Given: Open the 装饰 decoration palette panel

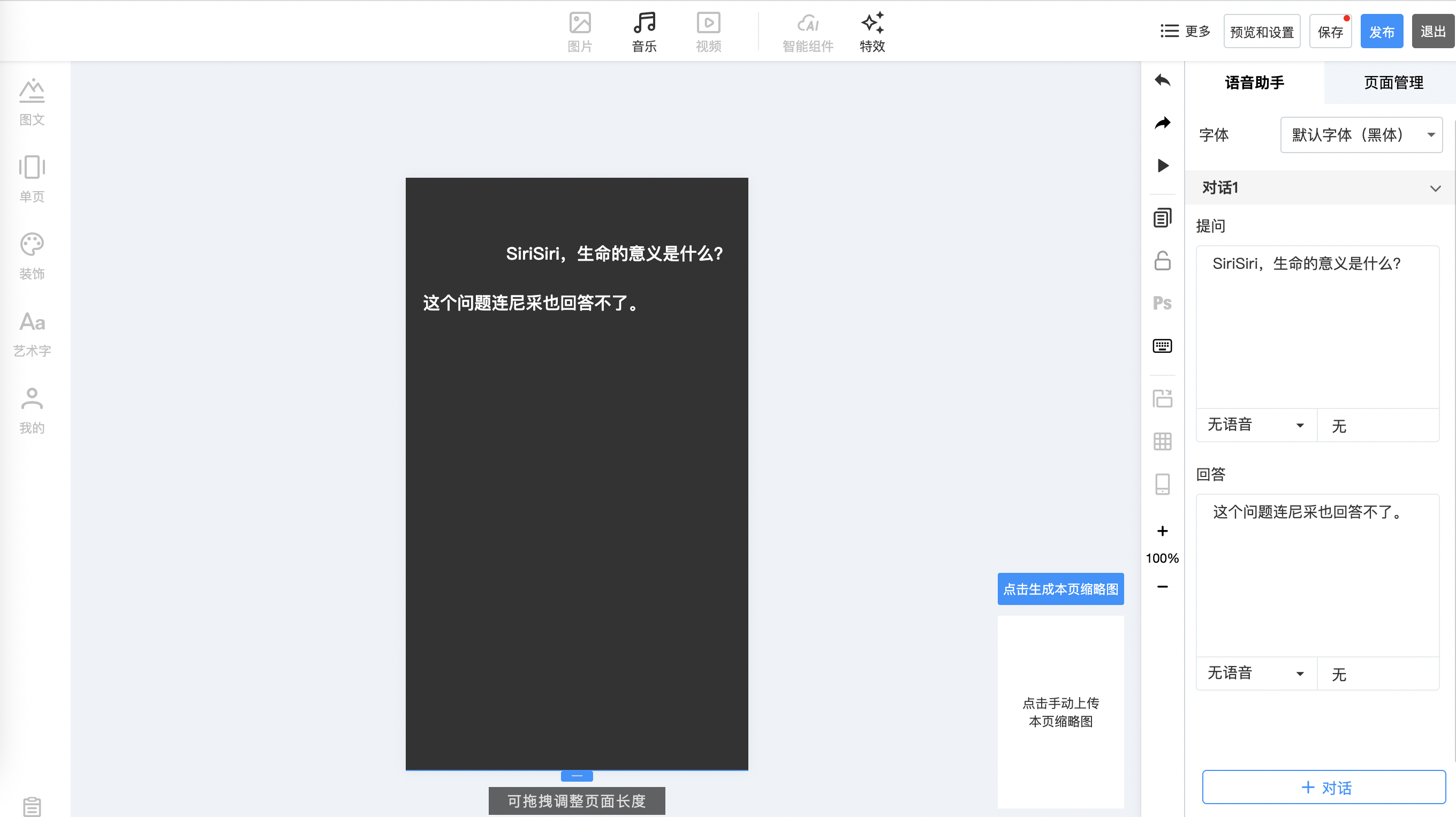Looking at the screenshot, I should pyautogui.click(x=32, y=256).
